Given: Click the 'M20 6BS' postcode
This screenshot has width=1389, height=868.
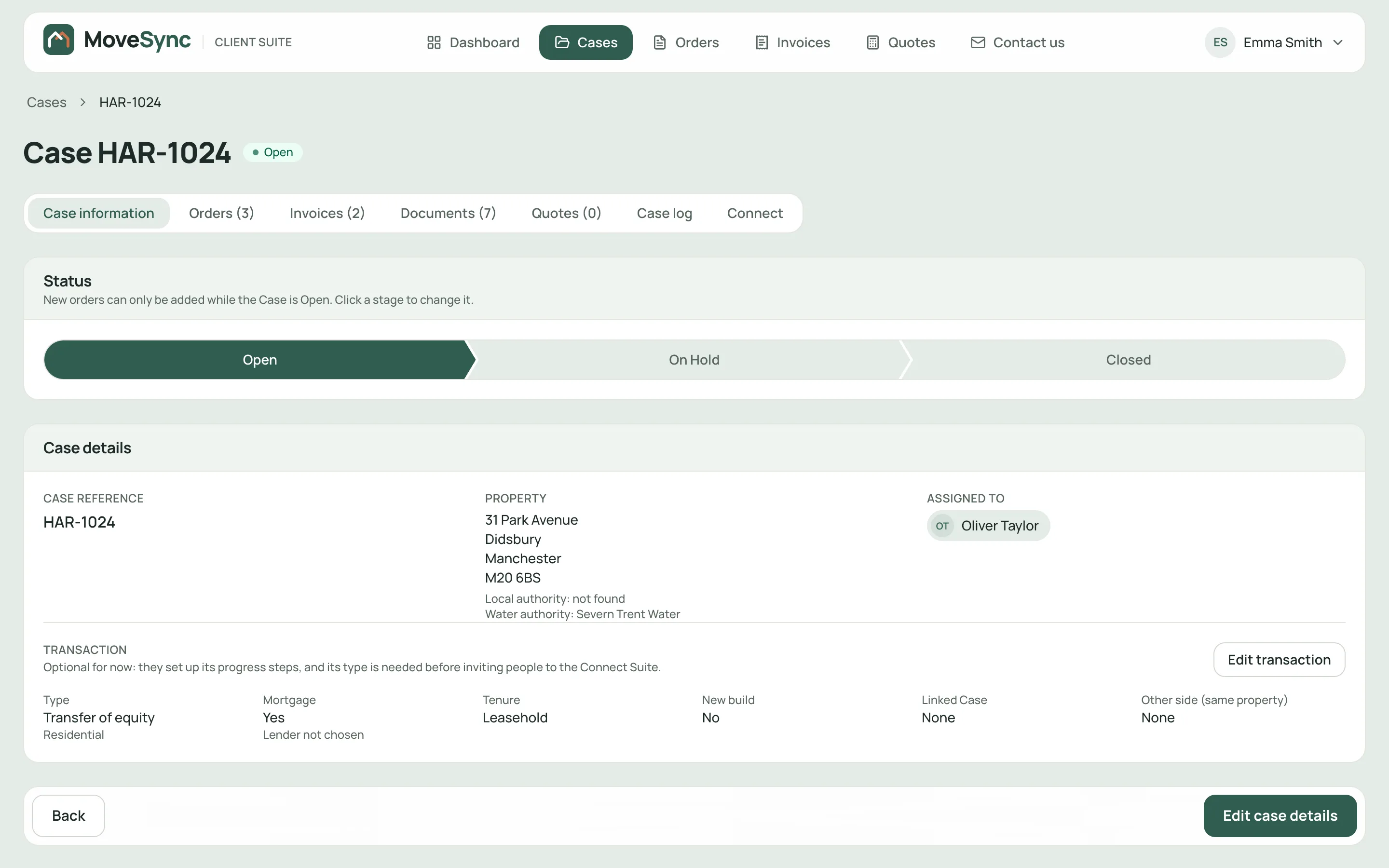Looking at the screenshot, I should coord(513,578).
